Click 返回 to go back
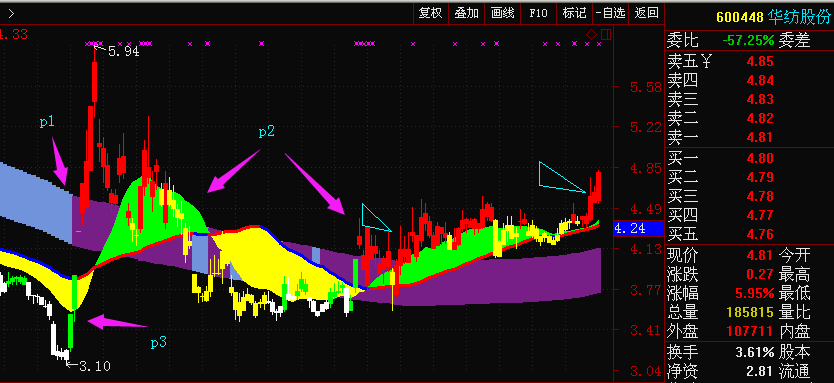The width and height of the screenshot is (834, 383). coord(646,13)
